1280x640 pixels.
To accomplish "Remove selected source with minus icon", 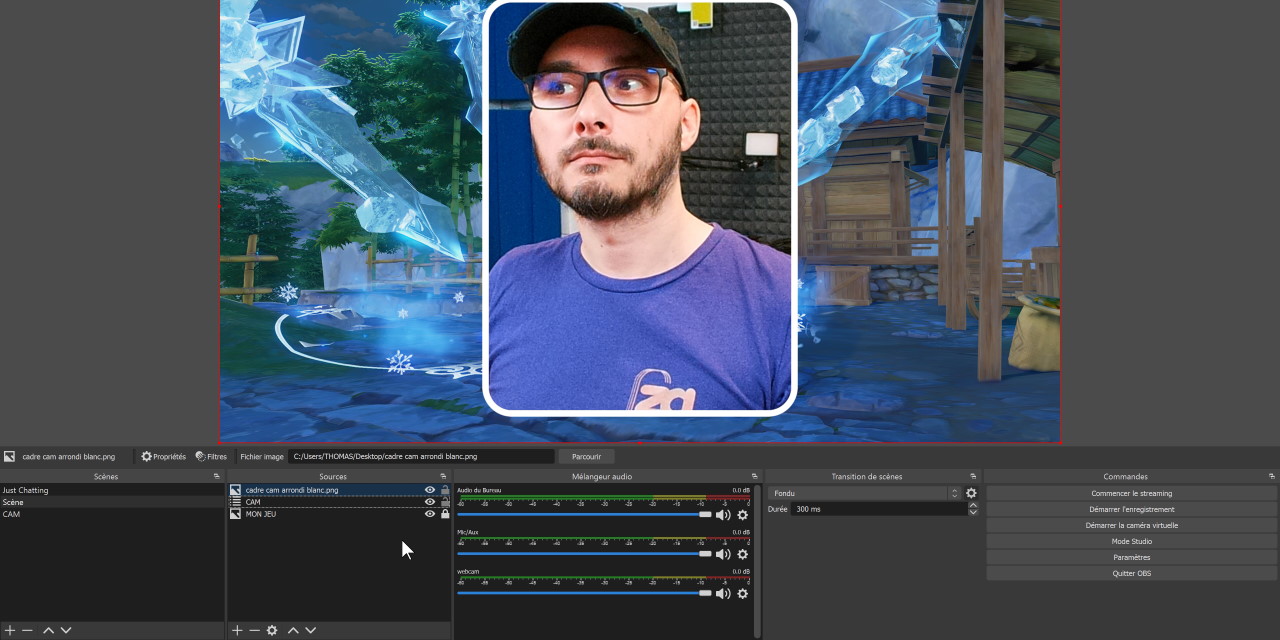I will pyautogui.click(x=254, y=630).
